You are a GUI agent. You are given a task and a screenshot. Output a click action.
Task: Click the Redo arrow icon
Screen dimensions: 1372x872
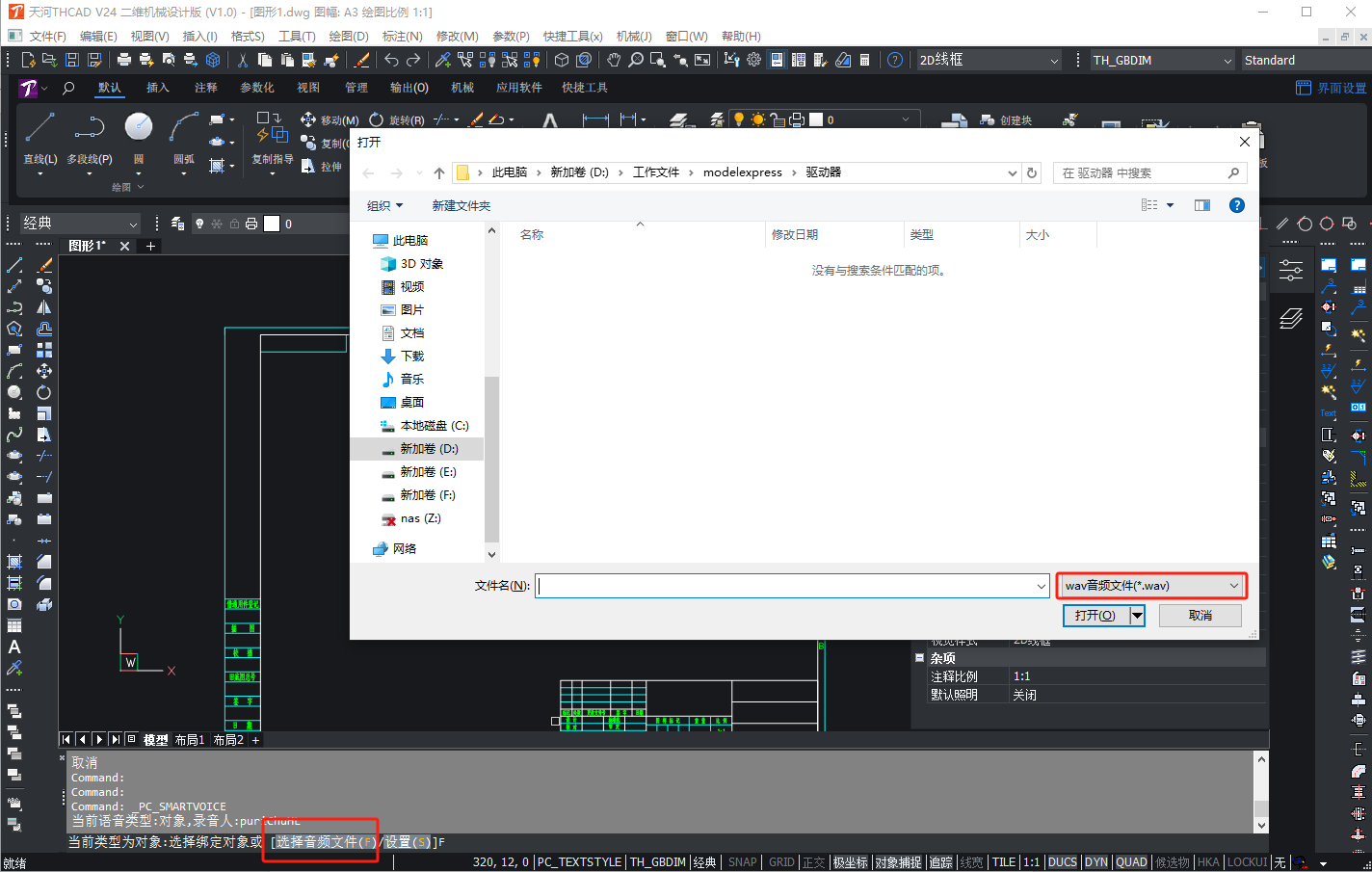pyautogui.click(x=413, y=60)
